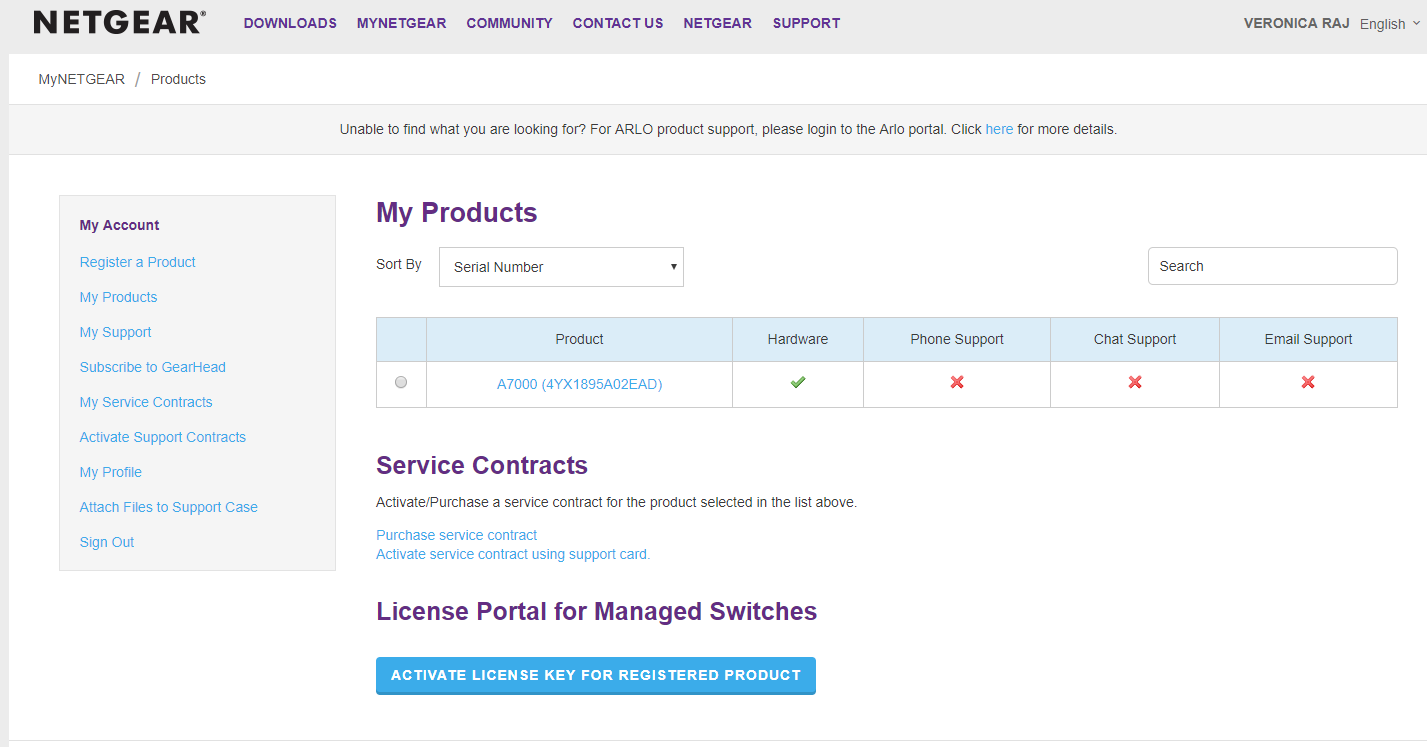The width and height of the screenshot is (1427, 747).
Task: Click the My Account sidebar heading
Action: pos(119,225)
